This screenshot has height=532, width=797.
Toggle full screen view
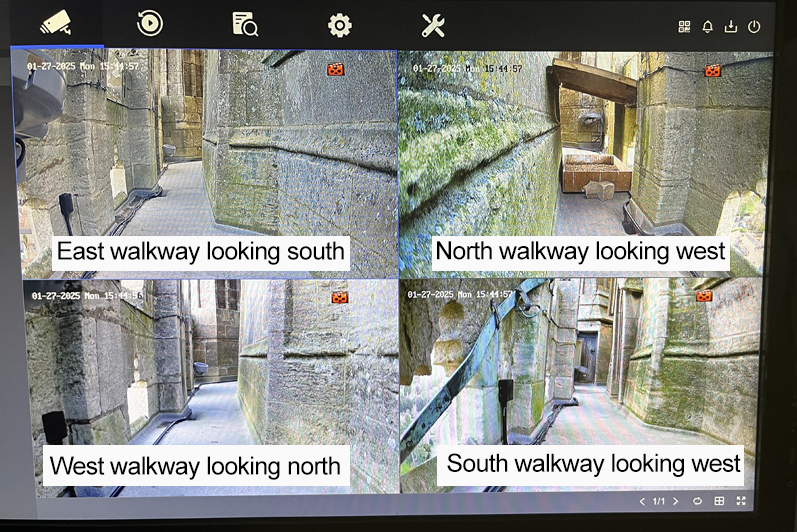coord(741,501)
